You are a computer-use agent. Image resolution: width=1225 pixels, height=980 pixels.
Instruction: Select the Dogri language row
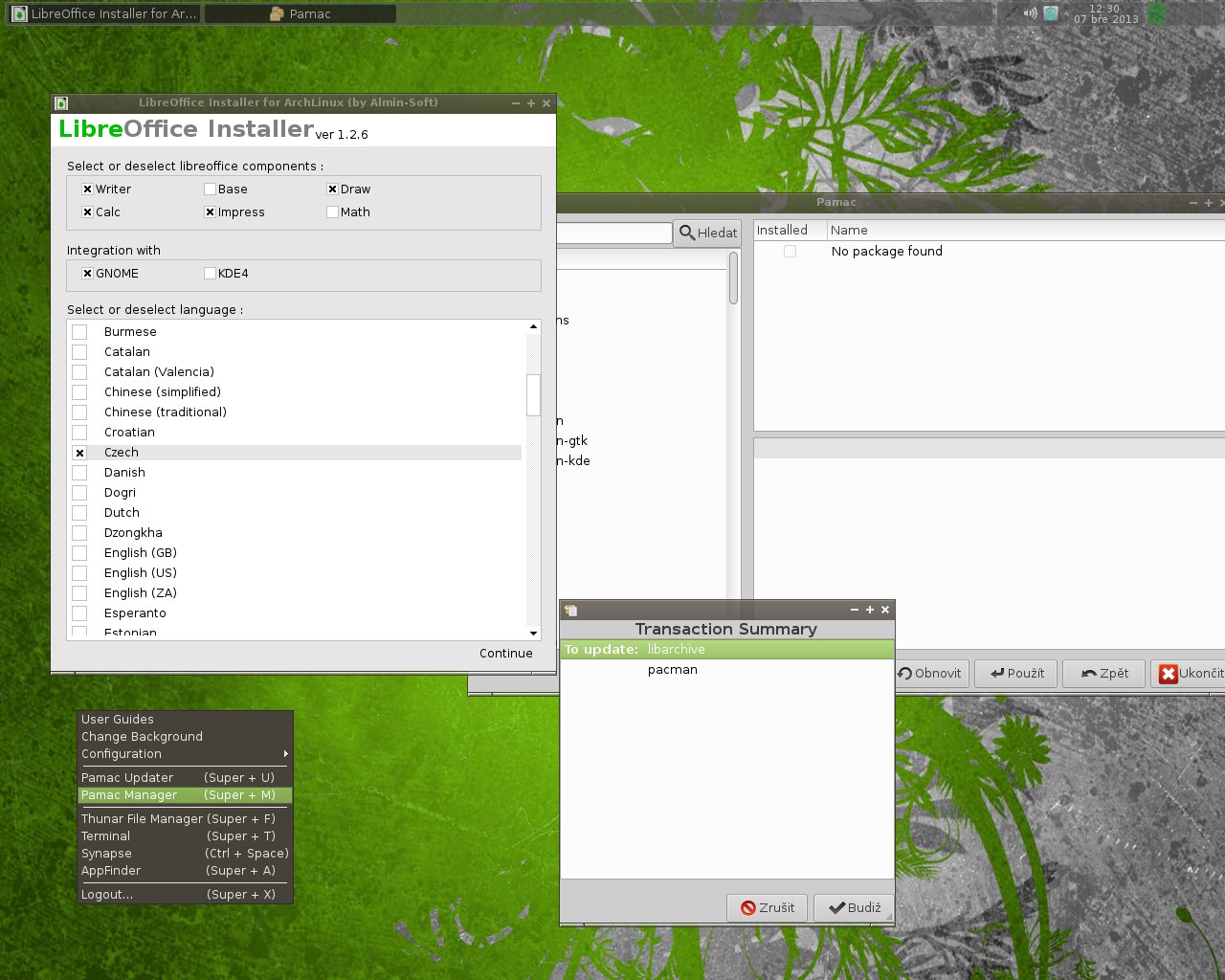(x=297, y=493)
